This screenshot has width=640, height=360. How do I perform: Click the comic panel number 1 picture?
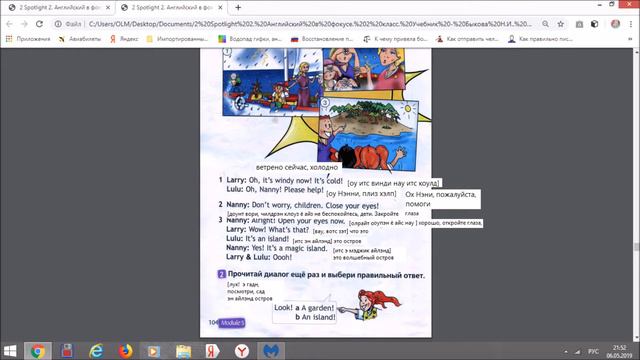click(x=273, y=81)
